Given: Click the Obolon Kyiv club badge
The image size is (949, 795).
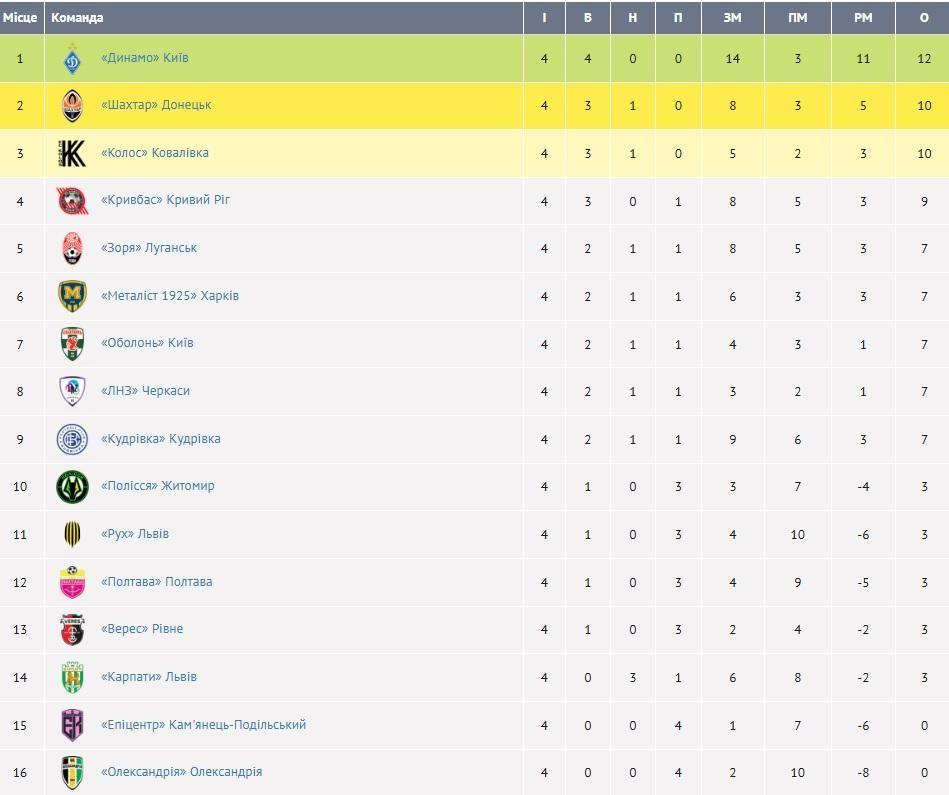Looking at the screenshot, I should (x=72, y=344).
